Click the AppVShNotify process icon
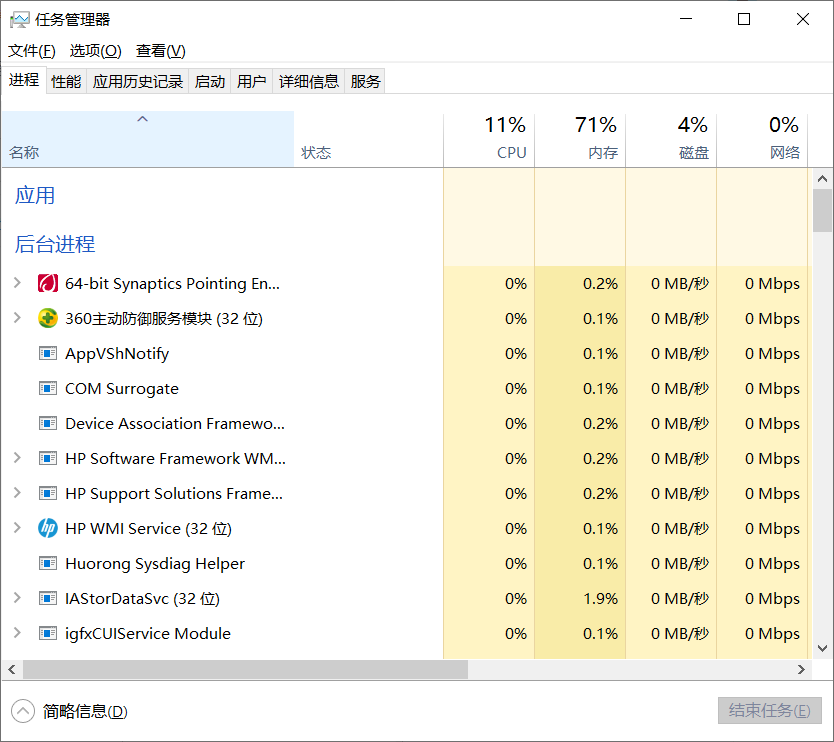834x742 pixels. click(x=48, y=353)
